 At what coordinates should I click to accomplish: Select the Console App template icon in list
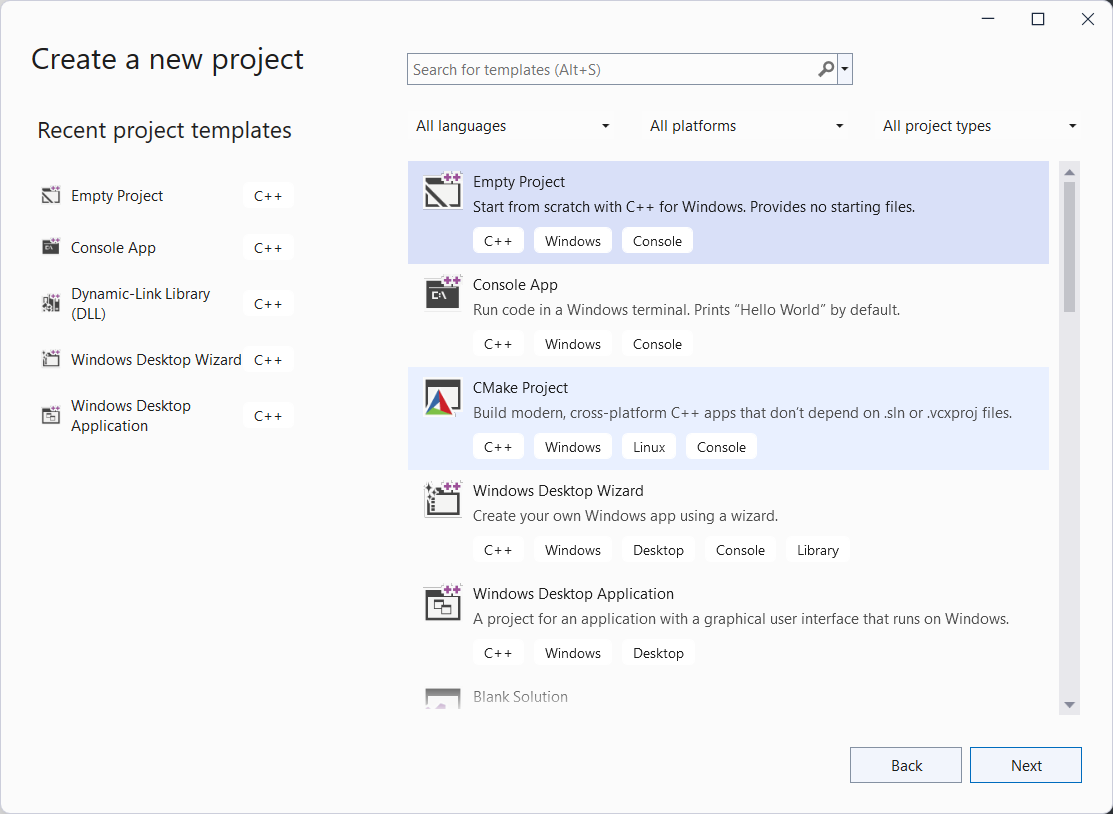point(442,294)
